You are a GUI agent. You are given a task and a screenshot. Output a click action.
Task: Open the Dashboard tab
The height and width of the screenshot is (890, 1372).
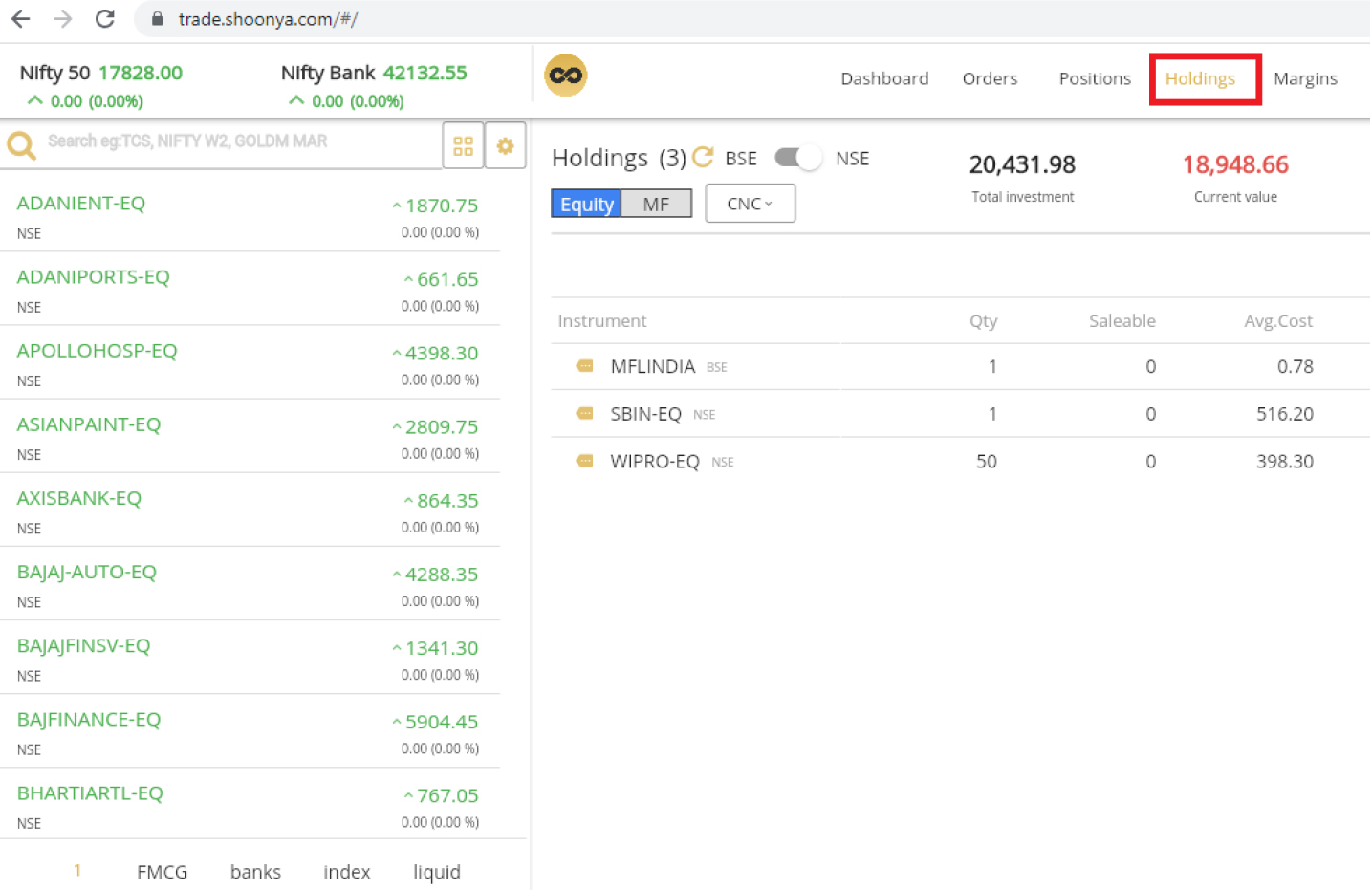pyautogui.click(x=884, y=78)
